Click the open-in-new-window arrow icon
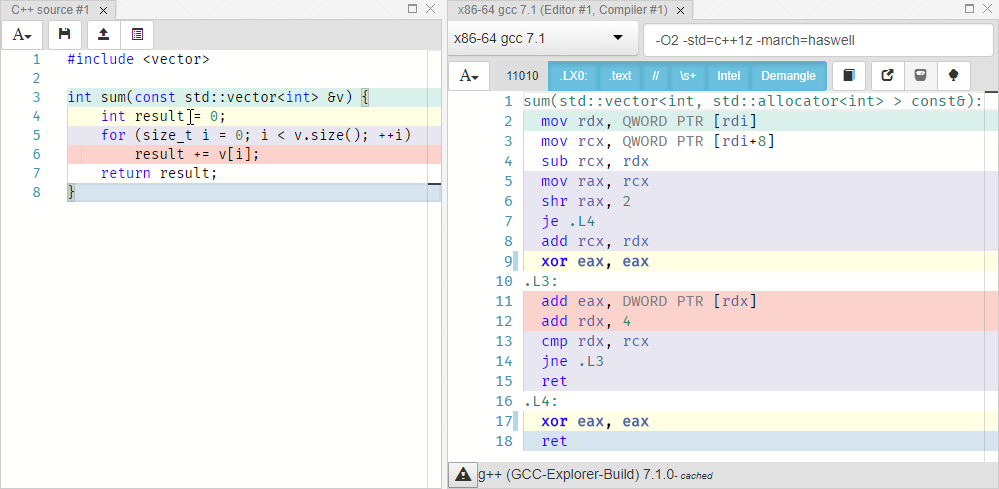 click(x=887, y=76)
